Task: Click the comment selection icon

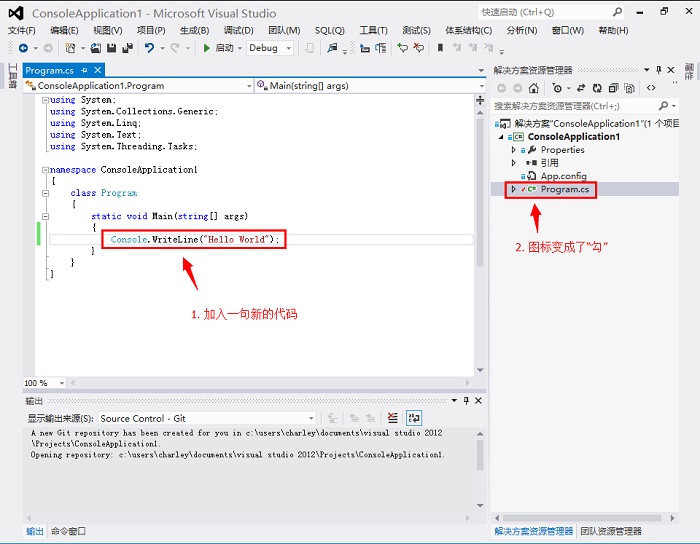Action: pyautogui.click(x=403, y=48)
